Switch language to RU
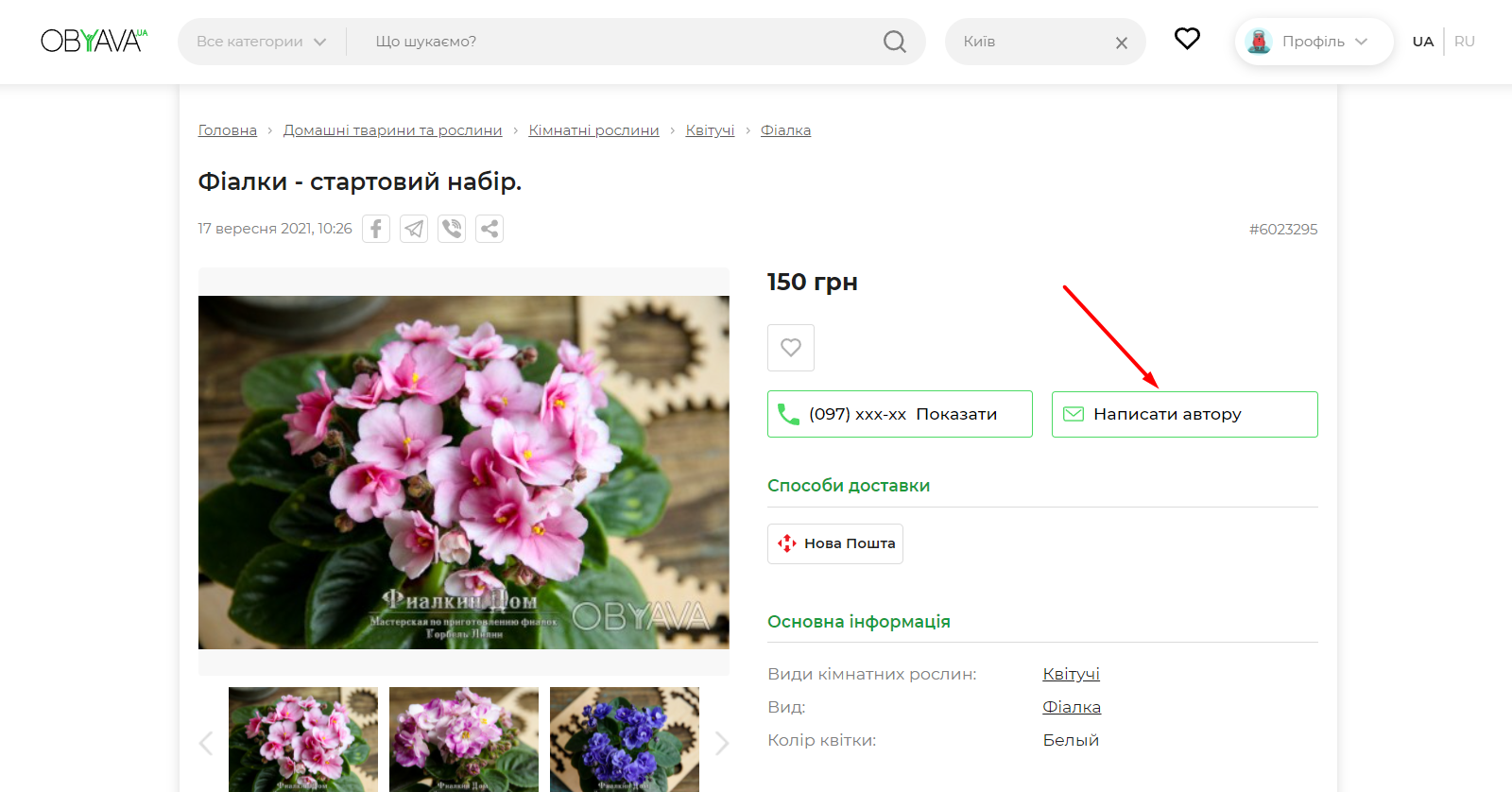Viewport: 1512px width, 792px height. click(x=1464, y=42)
